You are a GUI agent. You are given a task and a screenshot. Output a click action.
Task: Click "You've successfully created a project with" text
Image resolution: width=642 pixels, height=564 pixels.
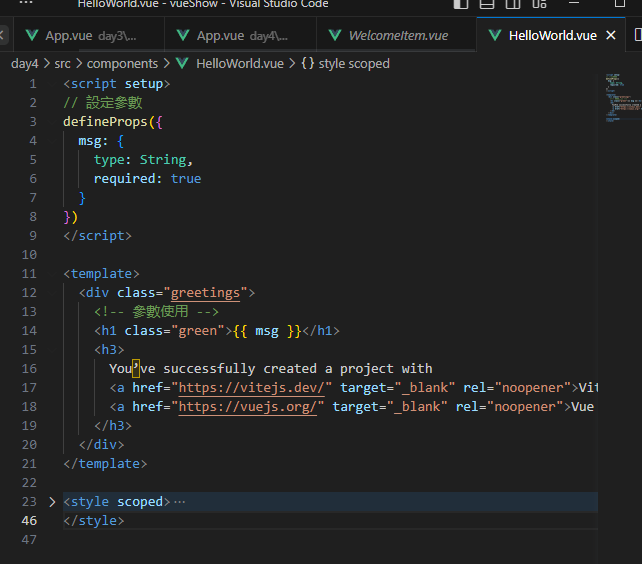tap(271, 369)
